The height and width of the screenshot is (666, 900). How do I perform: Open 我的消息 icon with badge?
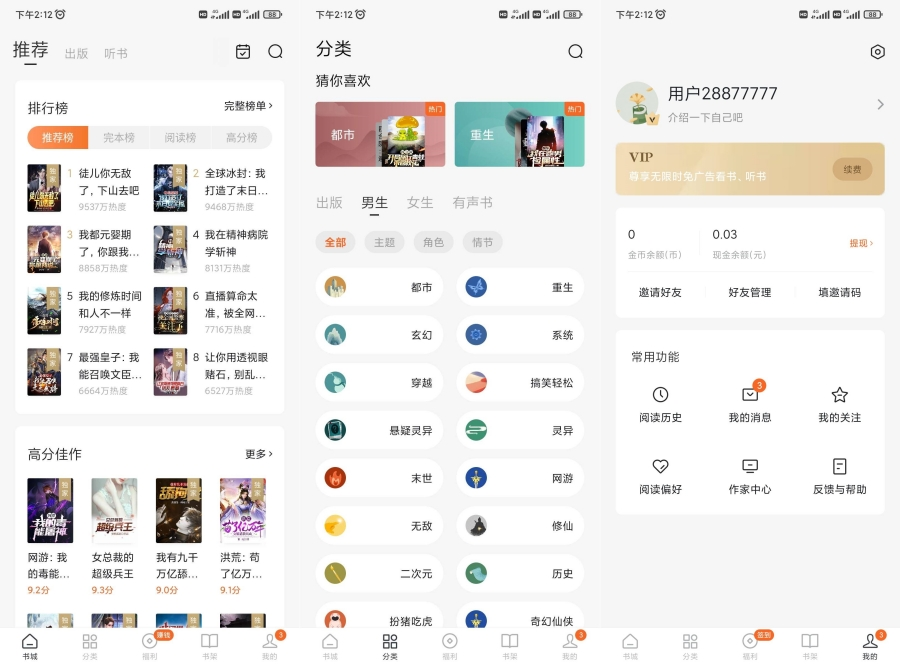point(750,395)
